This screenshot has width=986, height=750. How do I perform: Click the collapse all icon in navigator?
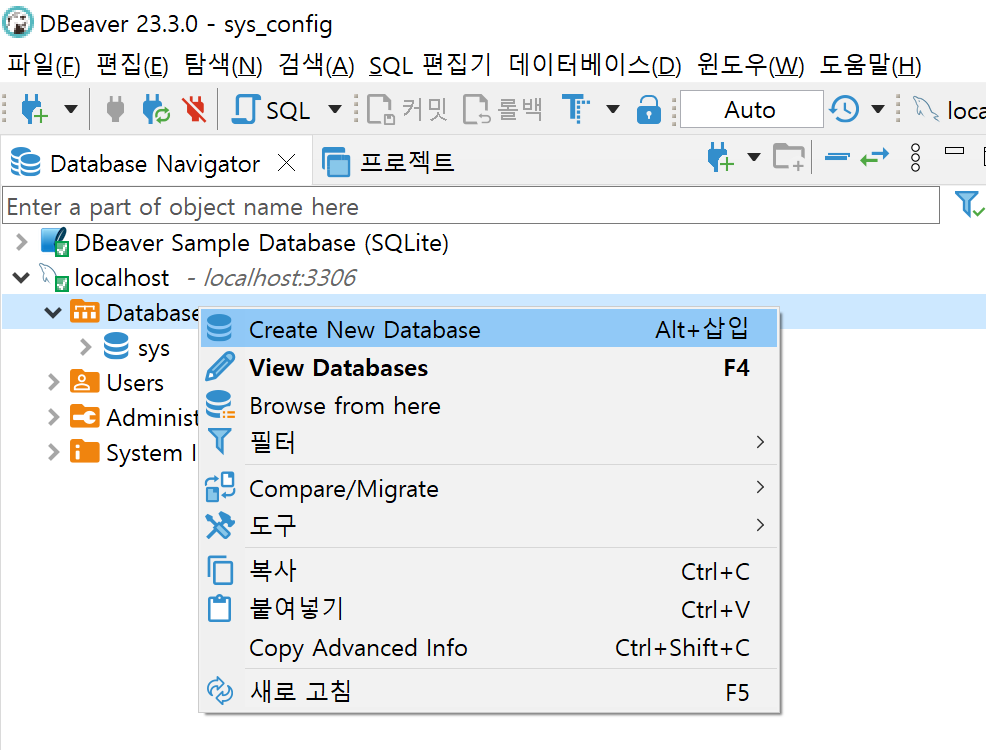pos(837,157)
